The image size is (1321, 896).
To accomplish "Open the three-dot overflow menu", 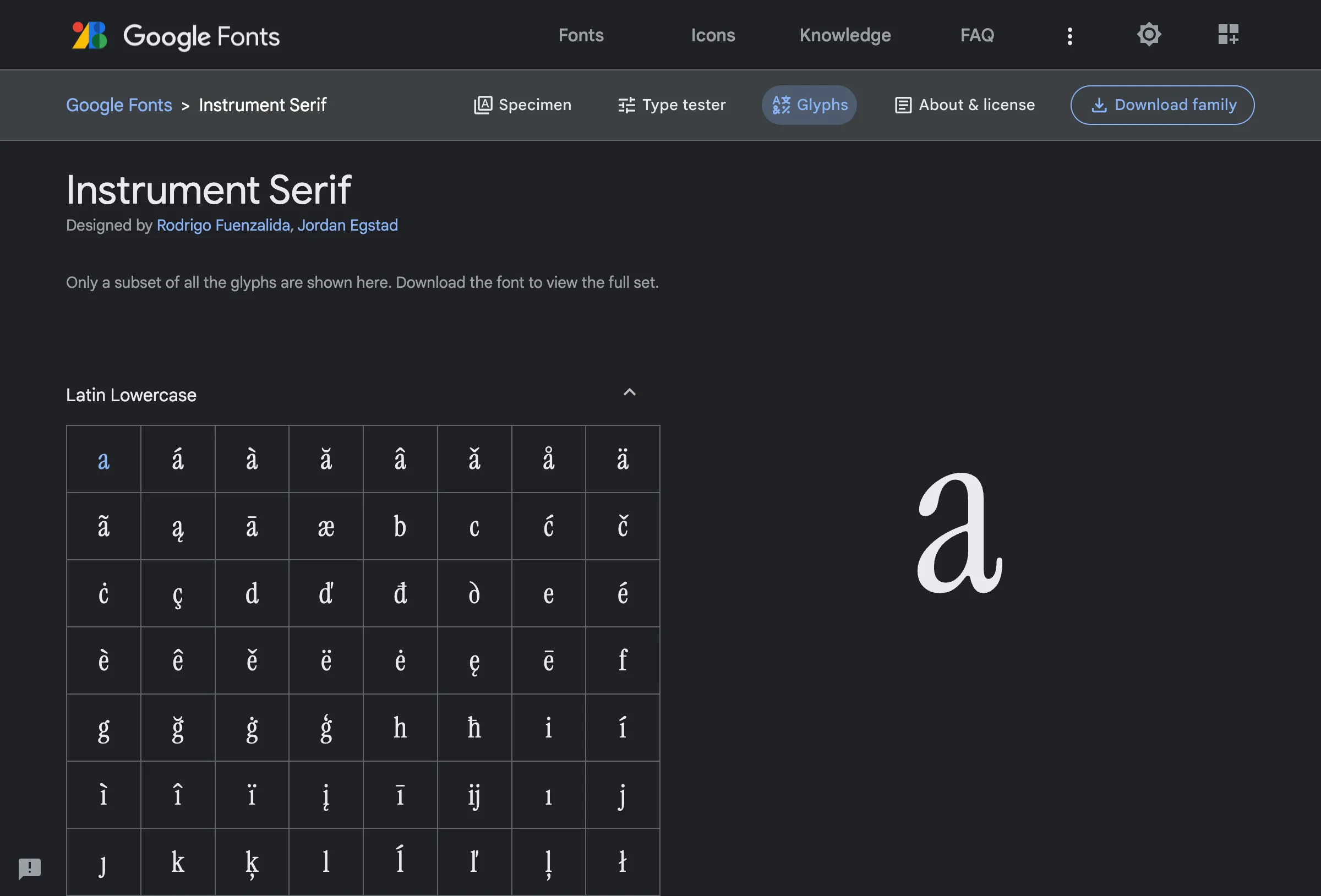I will point(1069,35).
